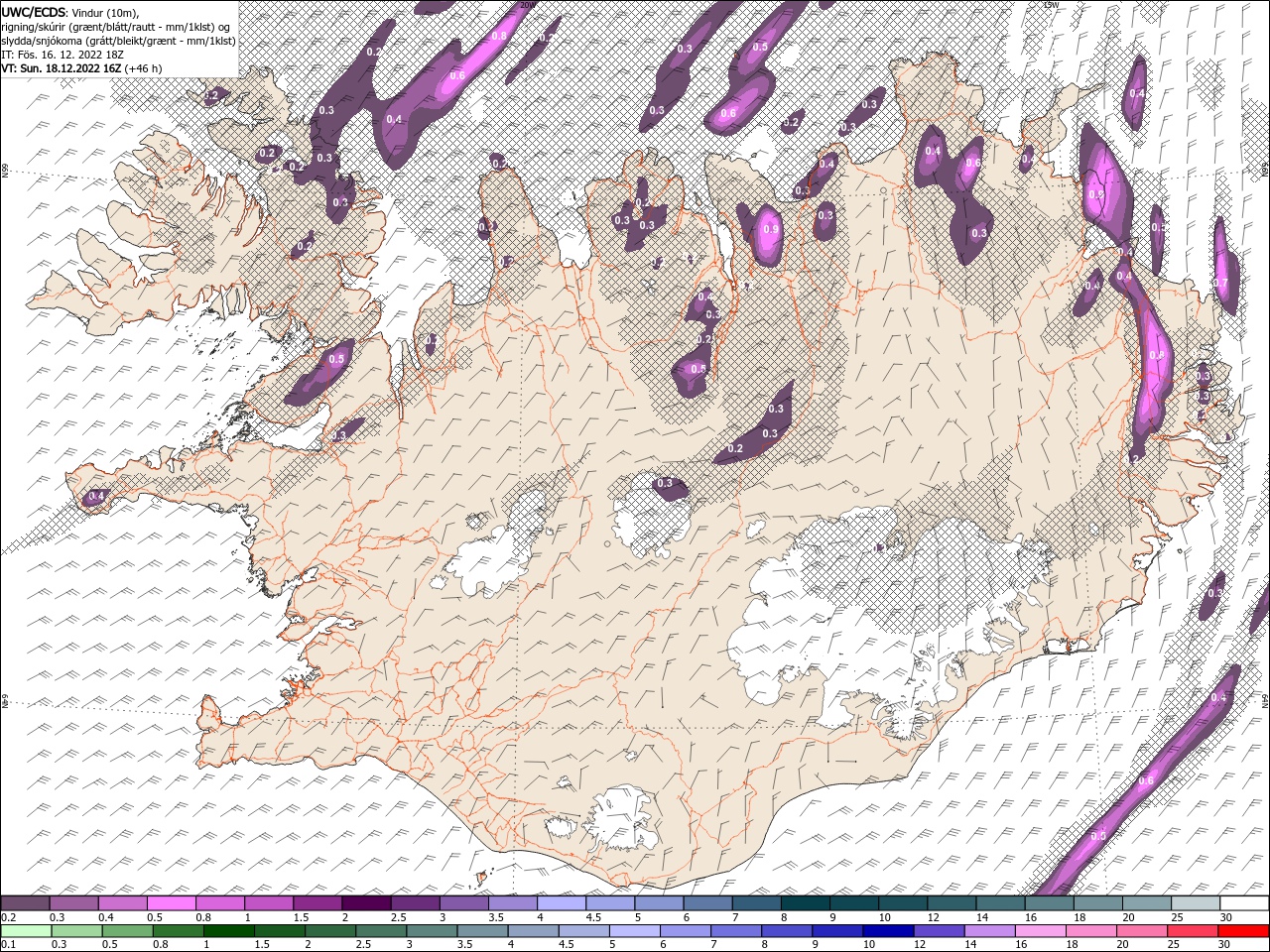Click the 'UWC/ECDS: Vindur (10m),' title line

(70, 12)
